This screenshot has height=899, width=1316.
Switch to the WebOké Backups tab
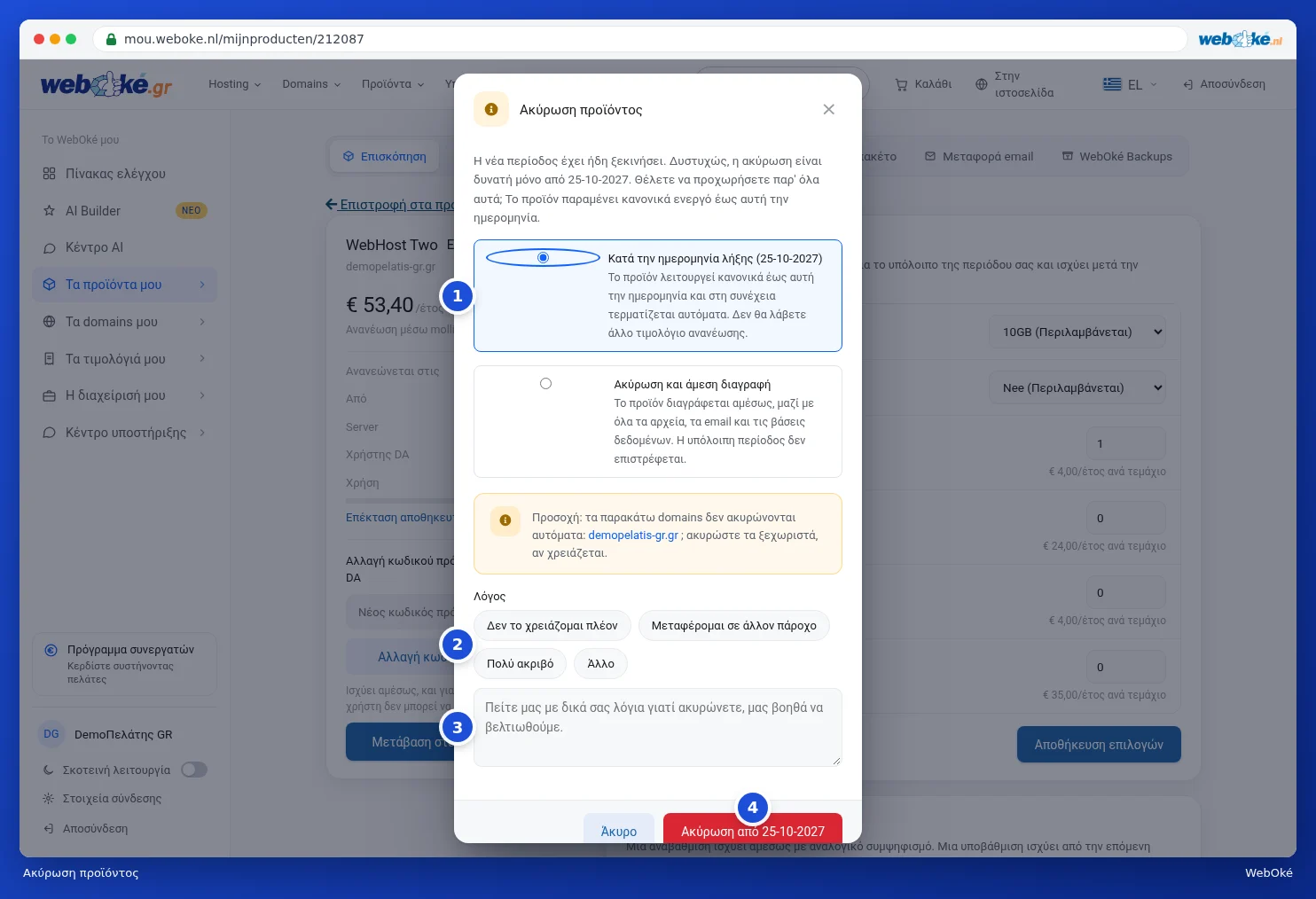pos(1117,157)
